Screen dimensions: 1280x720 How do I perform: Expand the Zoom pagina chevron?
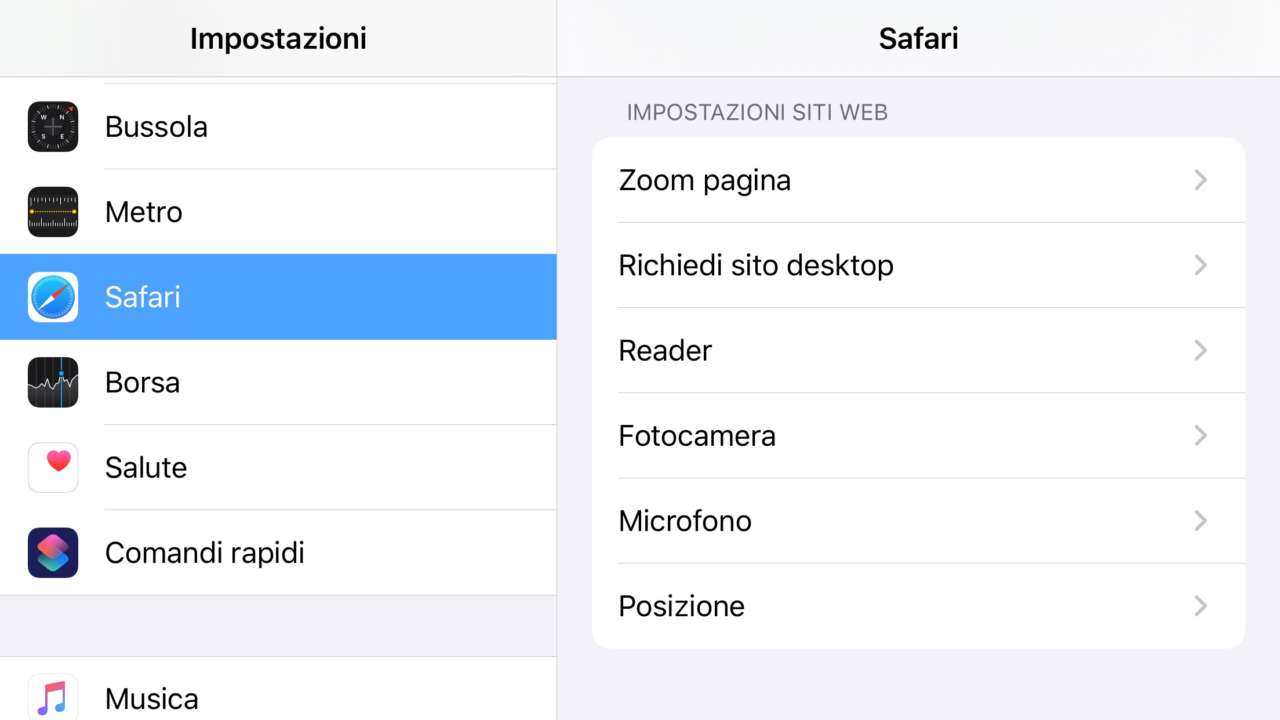tap(1201, 180)
